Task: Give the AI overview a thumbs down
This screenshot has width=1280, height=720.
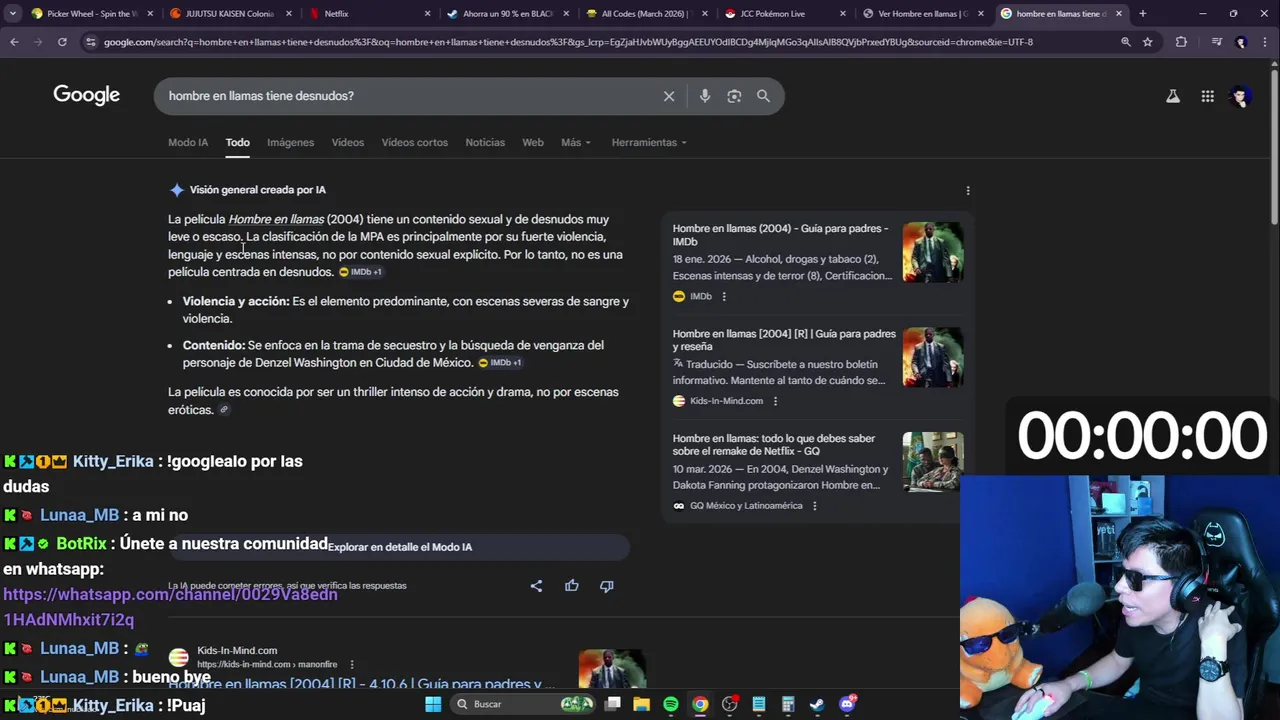Action: [607, 586]
